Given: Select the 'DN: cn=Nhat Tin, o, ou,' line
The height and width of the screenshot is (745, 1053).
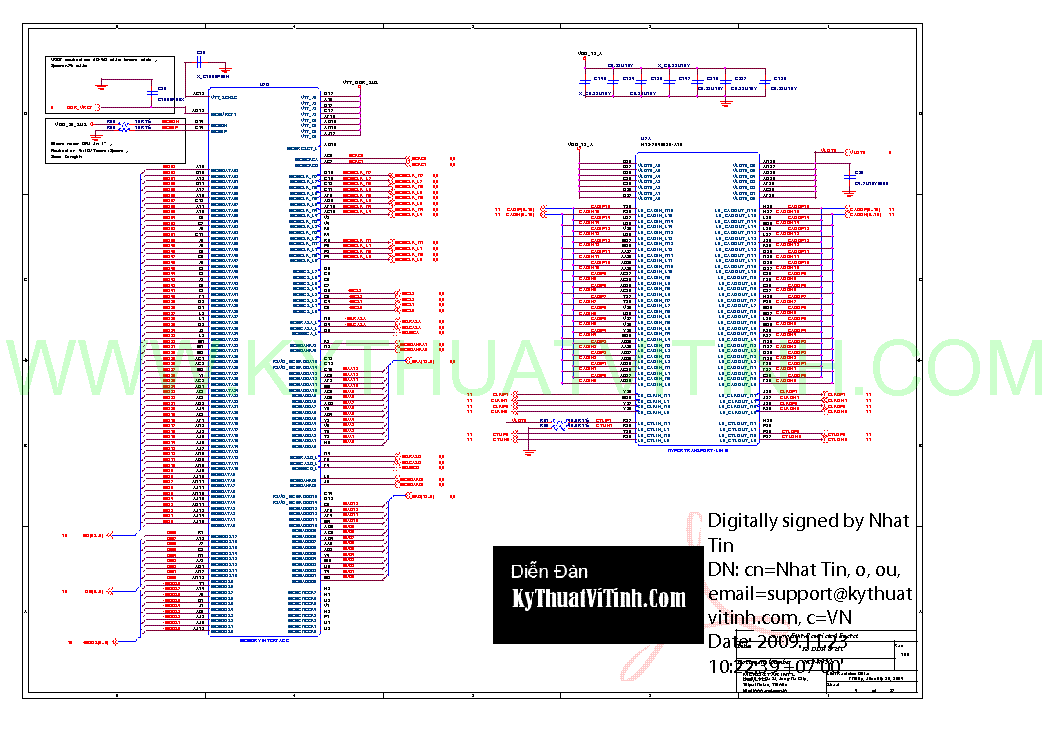Looking at the screenshot, I should [x=804, y=570].
